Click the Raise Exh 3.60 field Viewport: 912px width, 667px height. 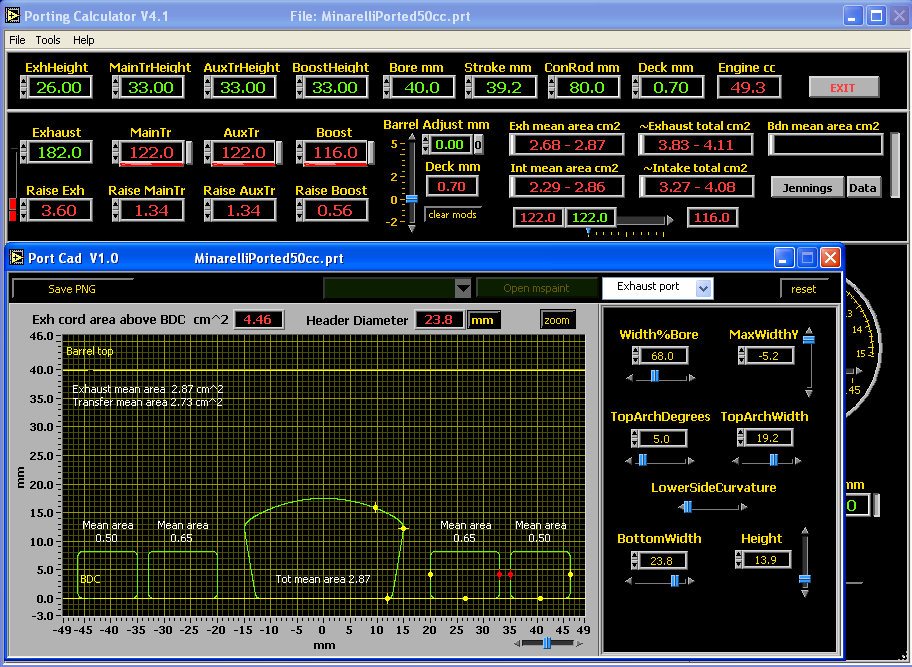click(x=59, y=211)
